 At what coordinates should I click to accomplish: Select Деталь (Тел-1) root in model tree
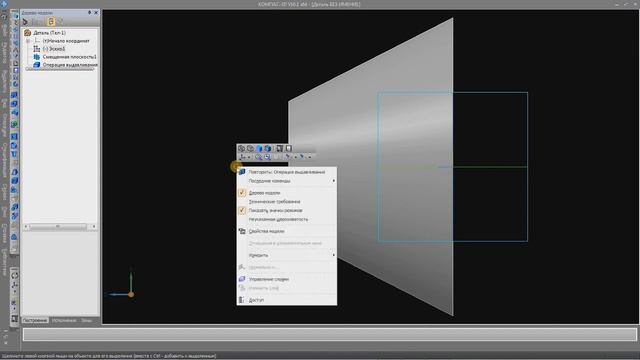click(x=49, y=33)
